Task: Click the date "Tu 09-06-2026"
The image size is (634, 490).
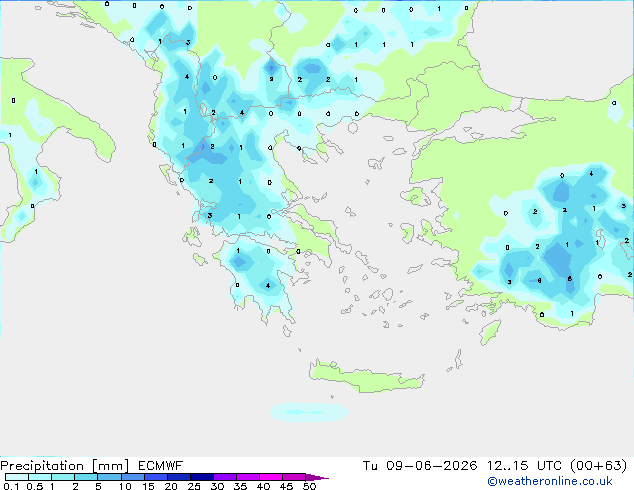Action: [420, 466]
